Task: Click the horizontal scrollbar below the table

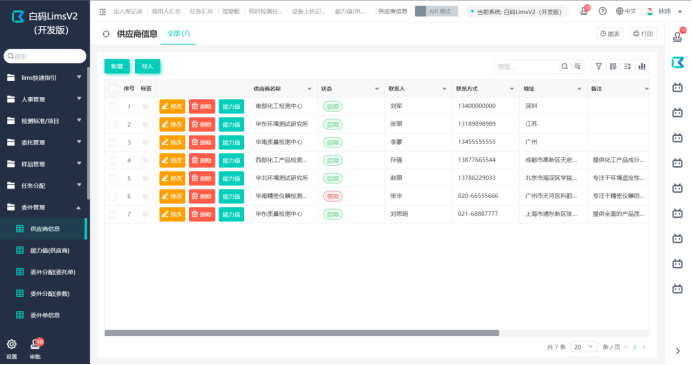Action: point(302,333)
